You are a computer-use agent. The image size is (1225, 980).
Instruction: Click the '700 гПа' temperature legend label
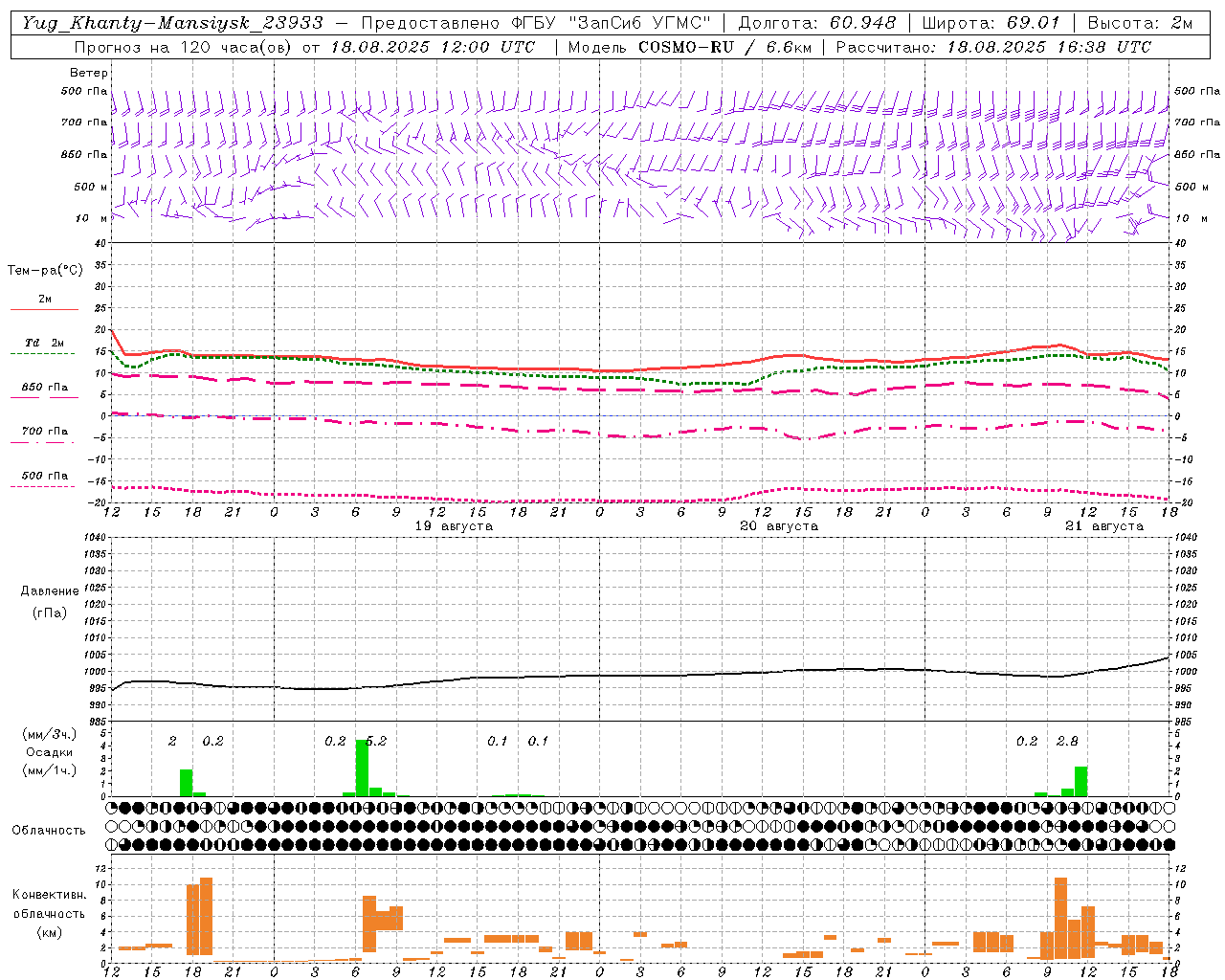click(x=45, y=432)
